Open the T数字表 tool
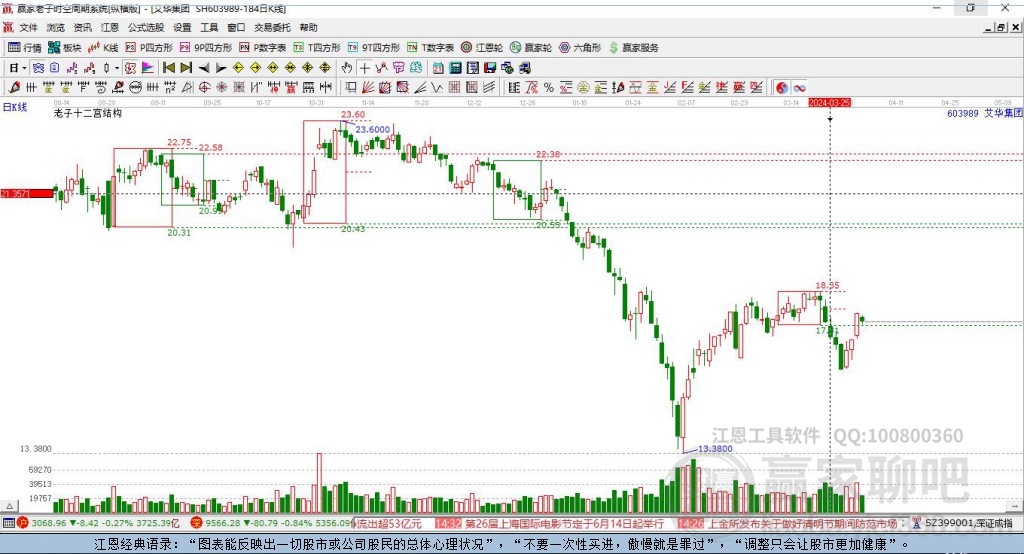Screen dimensions: 1024x554 430,48
